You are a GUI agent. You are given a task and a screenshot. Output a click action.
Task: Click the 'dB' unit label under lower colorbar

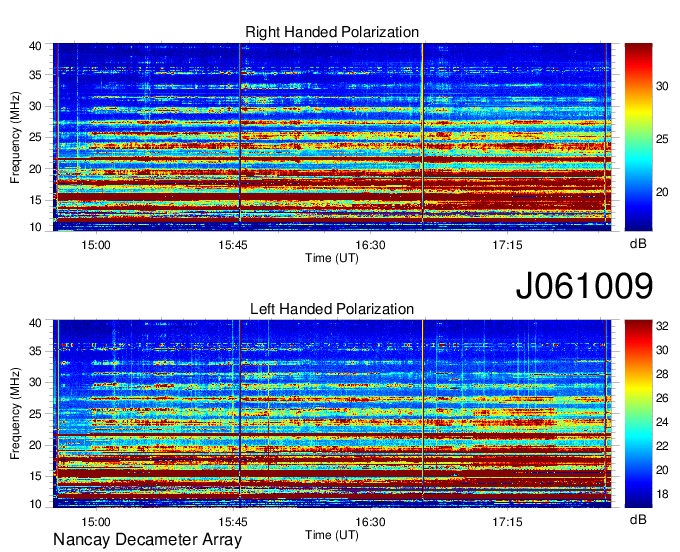[638, 520]
